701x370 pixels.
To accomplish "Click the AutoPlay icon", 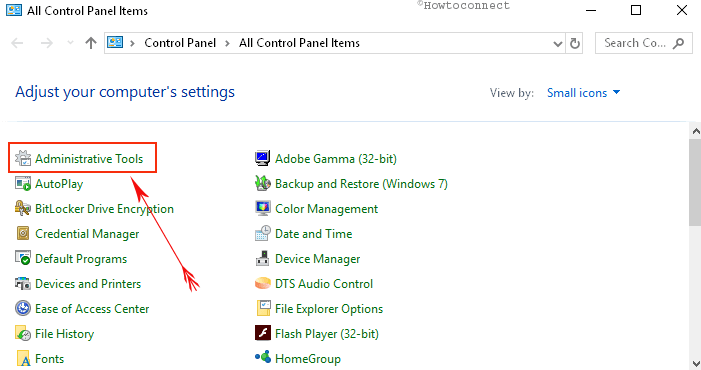I will click(23, 184).
